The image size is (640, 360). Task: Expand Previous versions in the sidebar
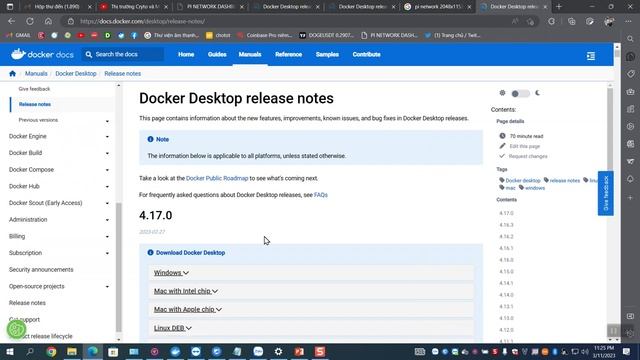pos(107,121)
